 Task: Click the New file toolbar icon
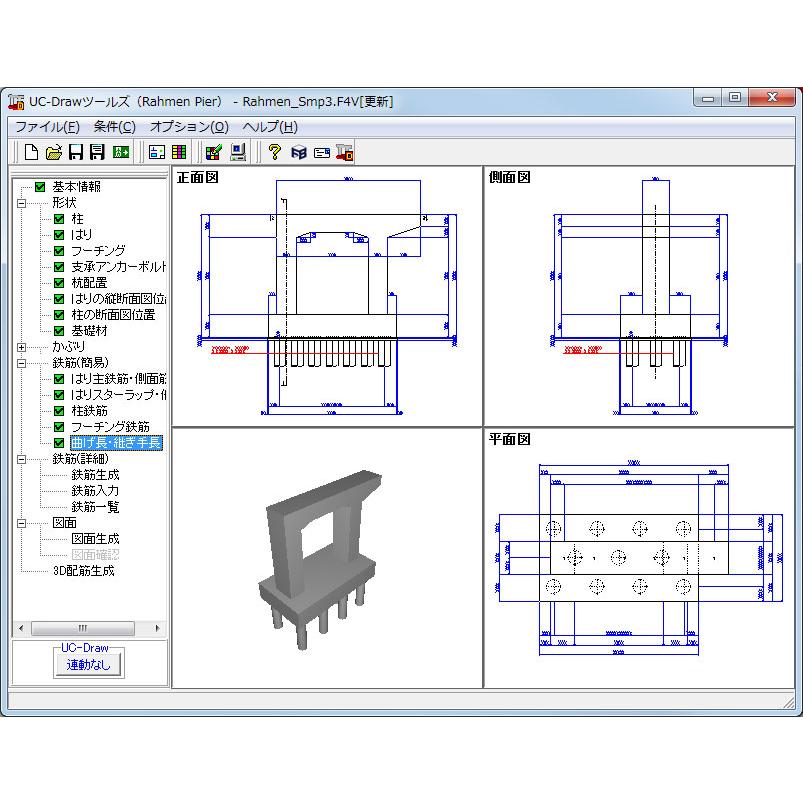[x=31, y=152]
